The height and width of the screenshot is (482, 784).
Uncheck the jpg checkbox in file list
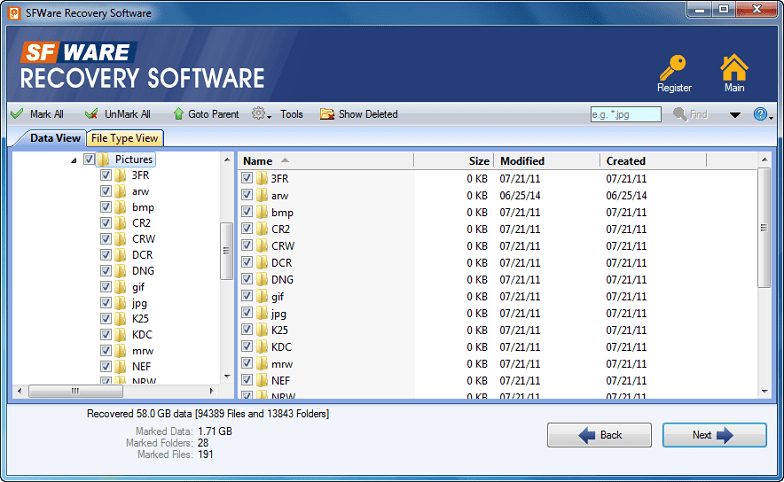pyautogui.click(x=247, y=312)
